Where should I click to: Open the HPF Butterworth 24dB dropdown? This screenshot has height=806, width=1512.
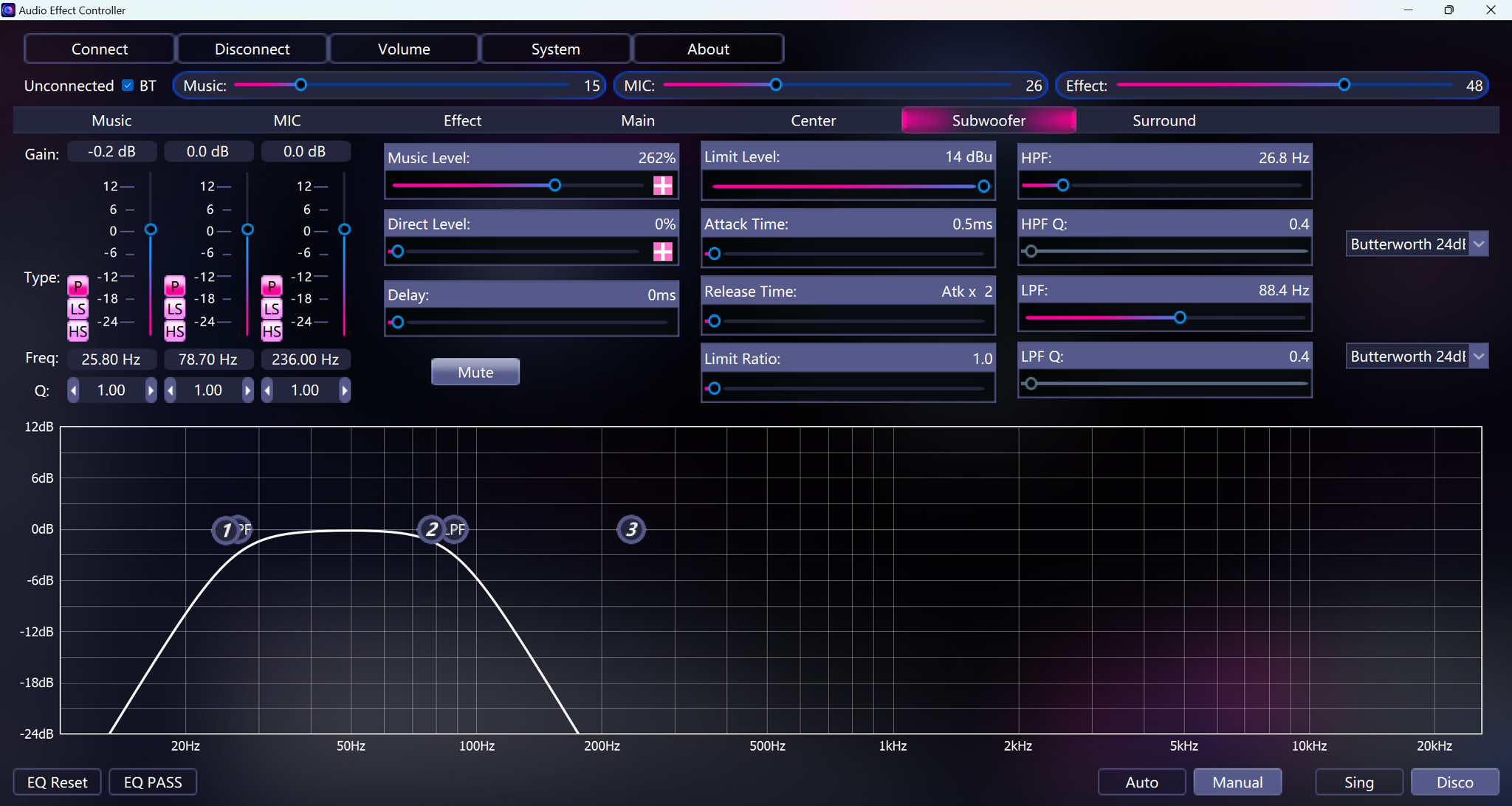1417,244
